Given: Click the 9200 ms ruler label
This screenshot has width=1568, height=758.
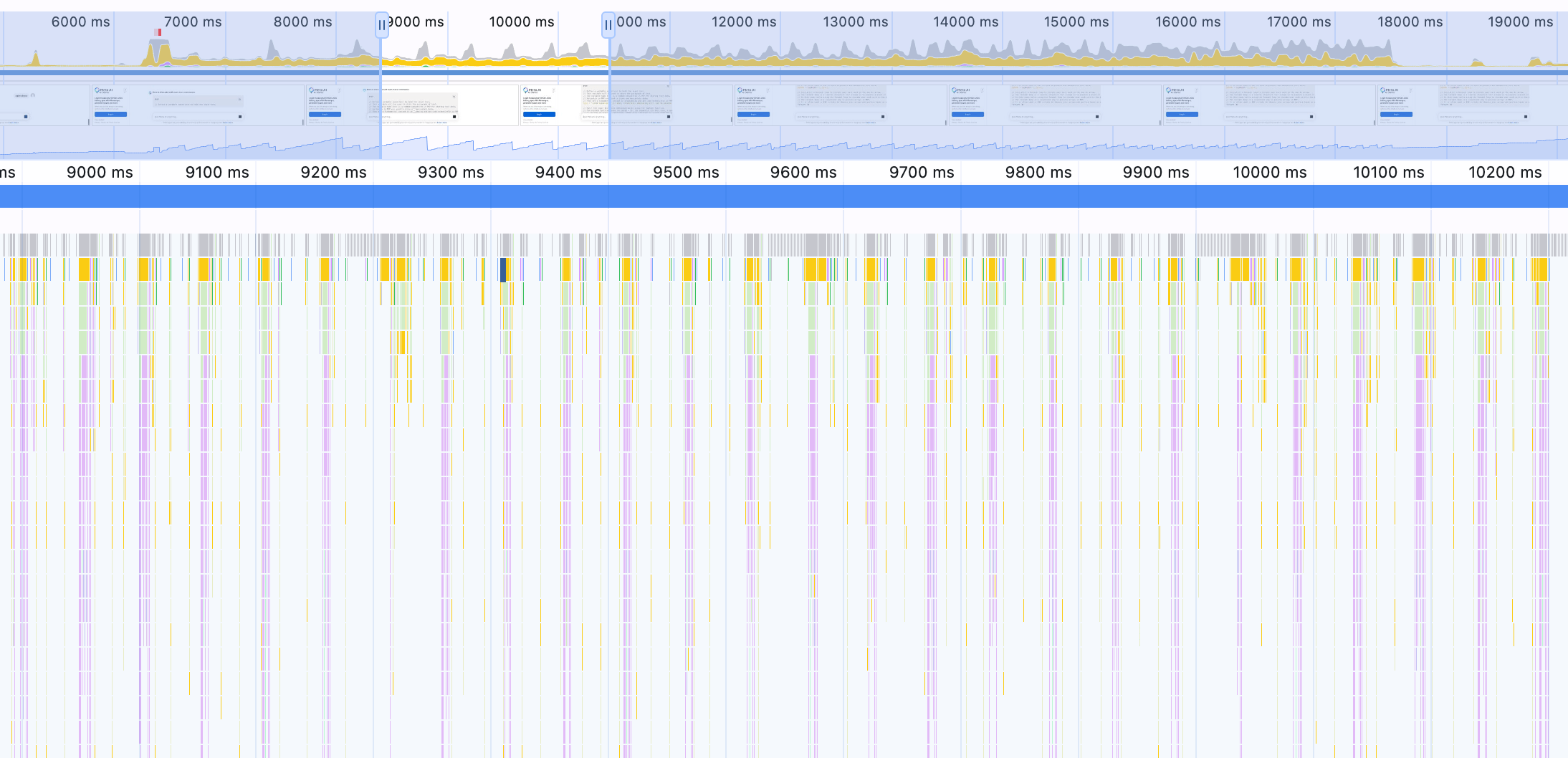Looking at the screenshot, I should (x=334, y=173).
